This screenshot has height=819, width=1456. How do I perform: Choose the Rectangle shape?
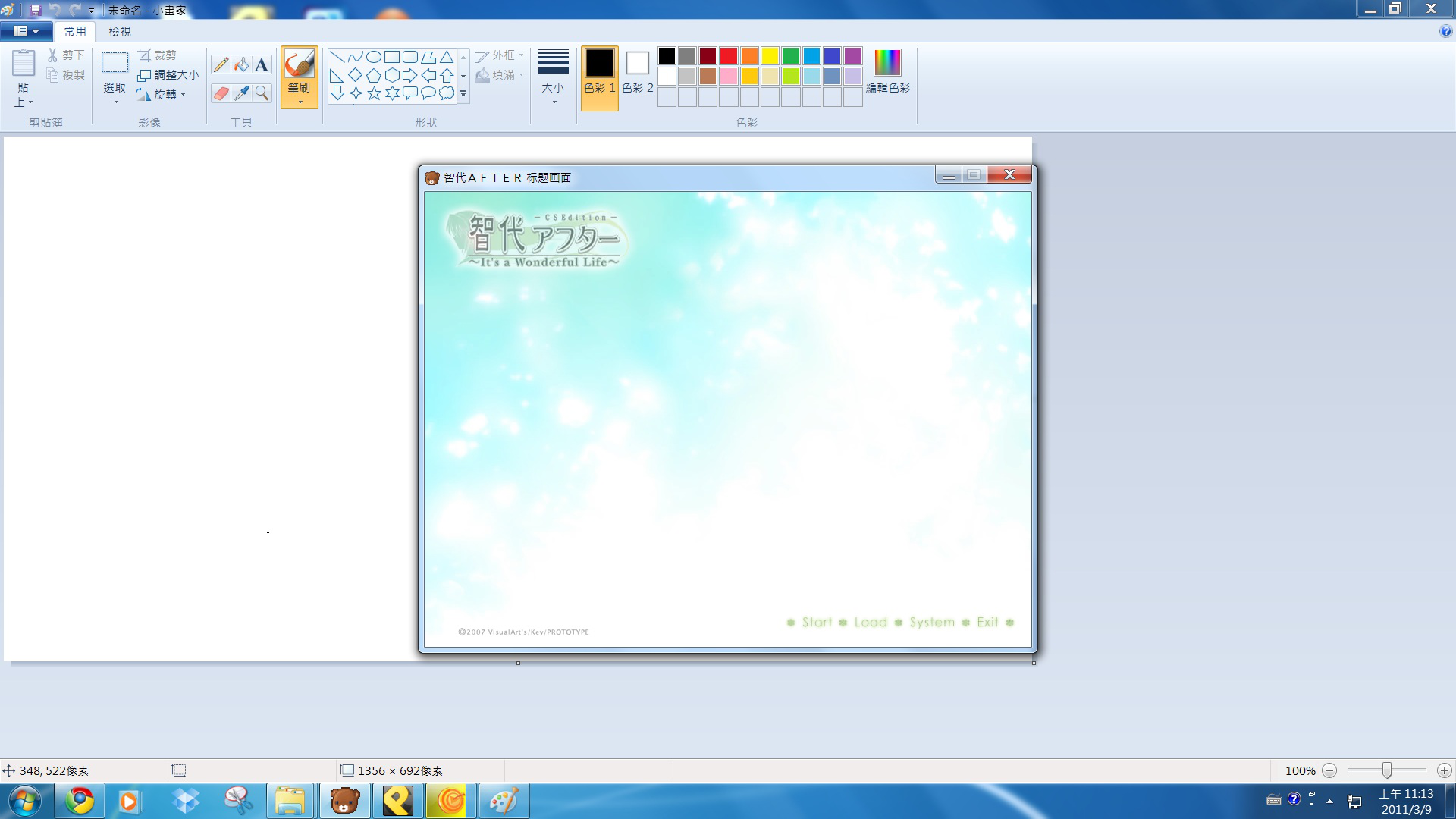point(392,57)
